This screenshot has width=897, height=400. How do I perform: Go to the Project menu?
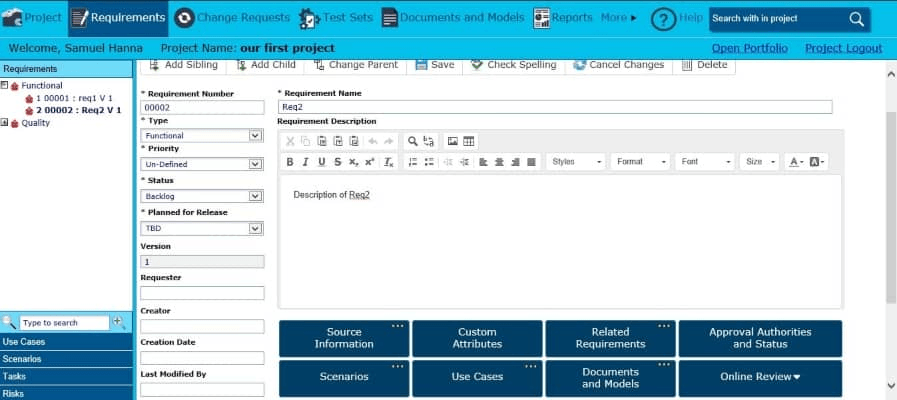coord(32,18)
